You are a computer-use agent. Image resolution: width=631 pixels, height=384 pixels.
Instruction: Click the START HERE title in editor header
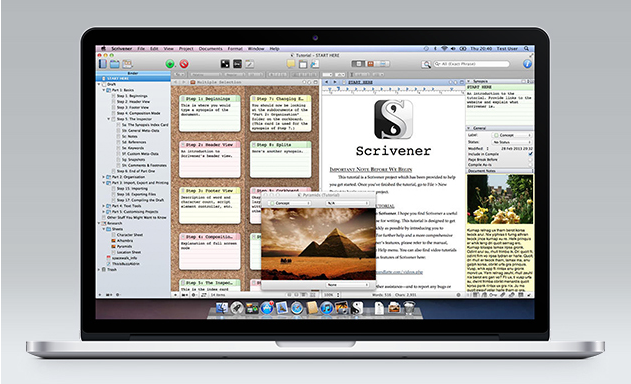[x=361, y=82]
